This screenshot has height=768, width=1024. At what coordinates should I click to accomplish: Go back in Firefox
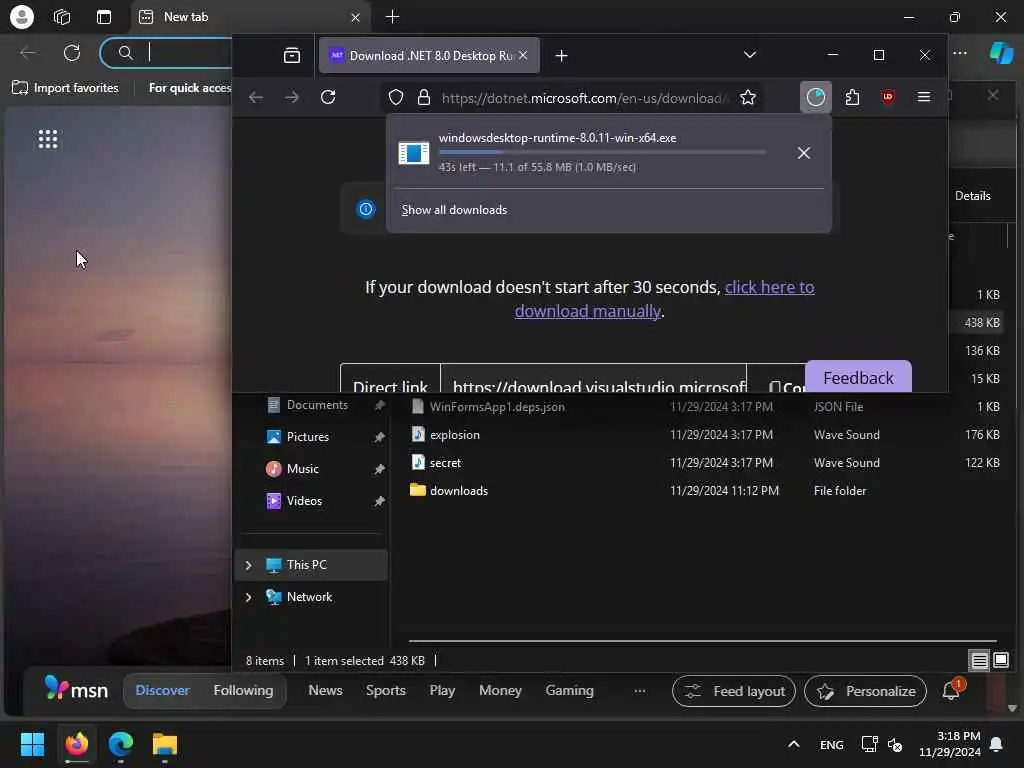[x=256, y=98]
